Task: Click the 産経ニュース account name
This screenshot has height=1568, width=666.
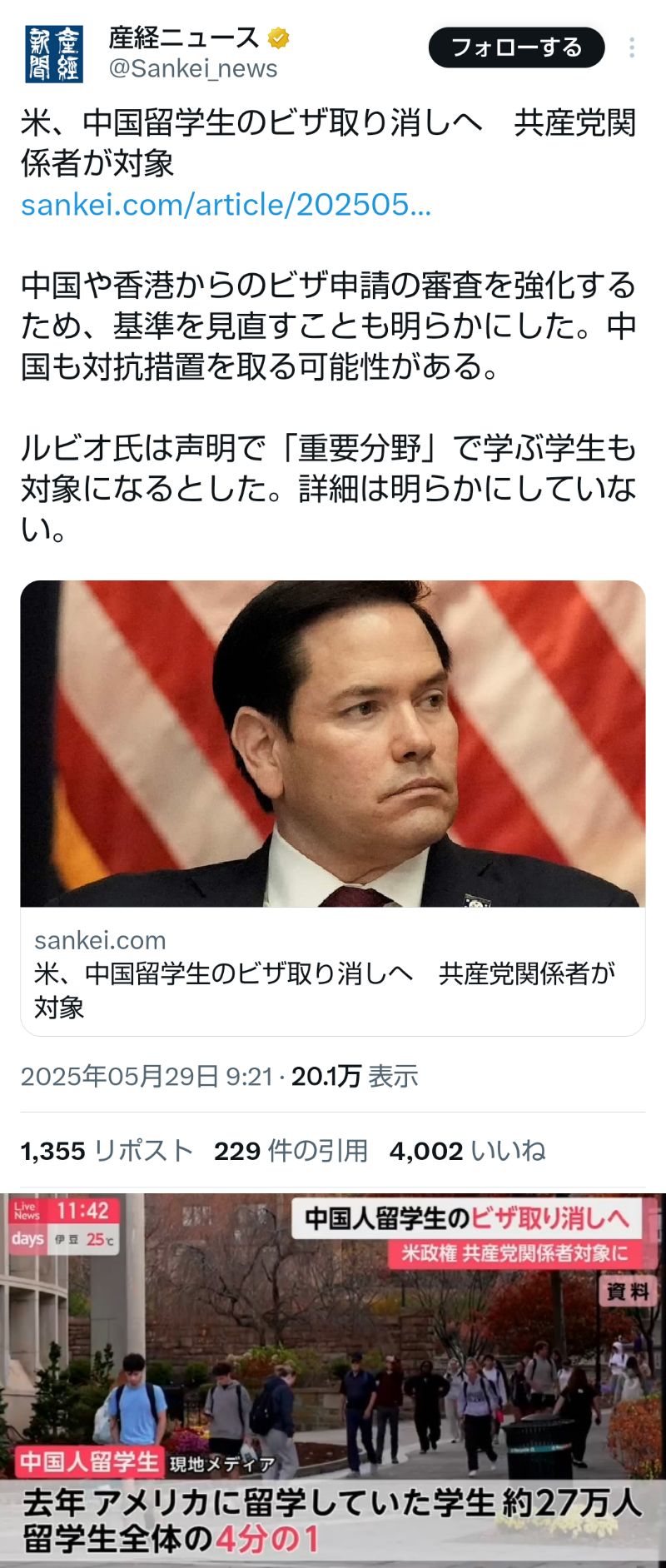Action: tap(184, 37)
